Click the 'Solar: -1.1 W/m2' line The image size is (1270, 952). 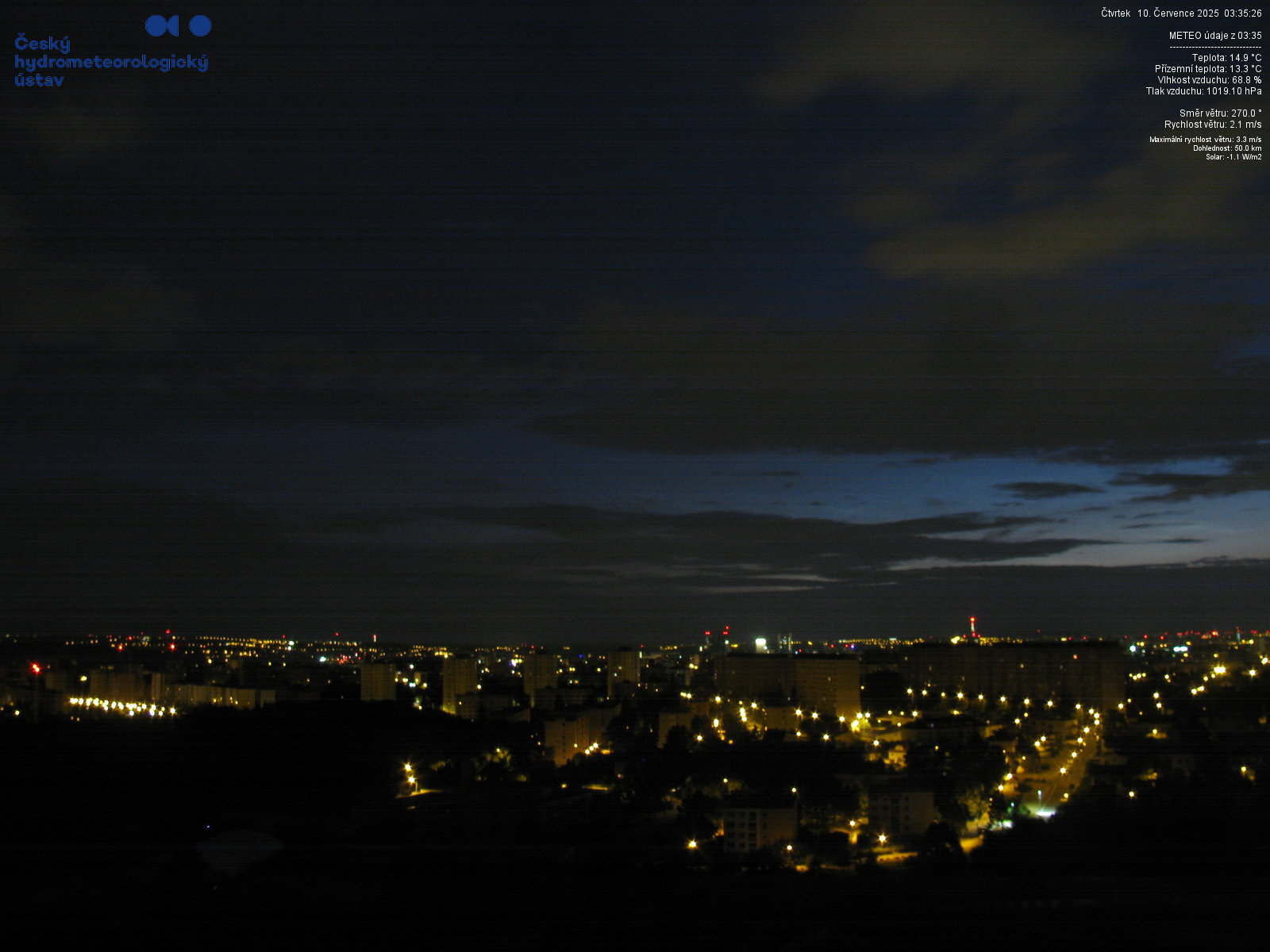(x=1233, y=157)
